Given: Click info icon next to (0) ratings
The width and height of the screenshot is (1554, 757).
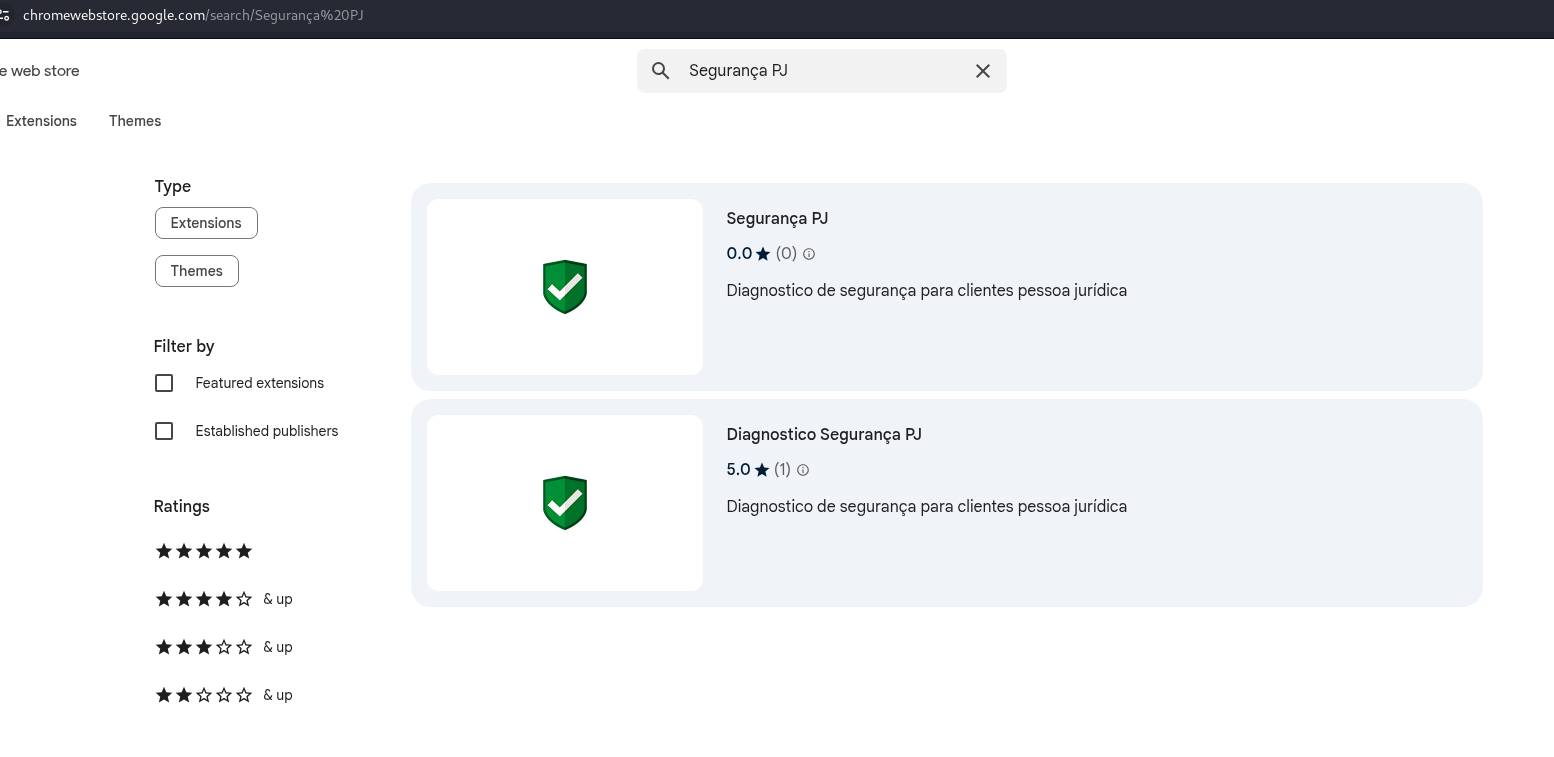Looking at the screenshot, I should point(809,254).
